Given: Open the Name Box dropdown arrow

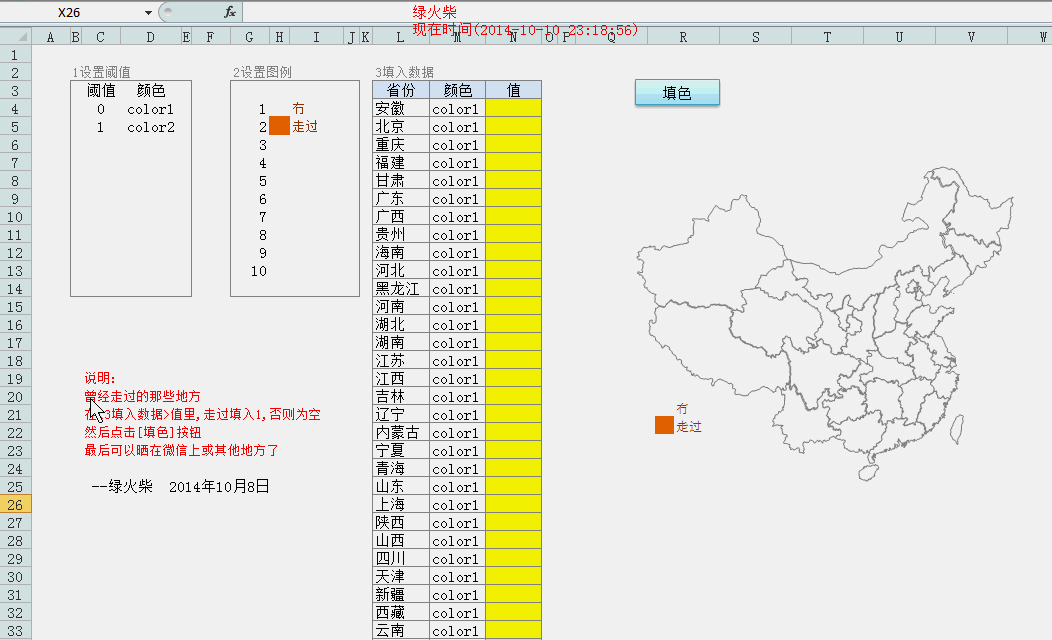Looking at the screenshot, I should tap(148, 12).
